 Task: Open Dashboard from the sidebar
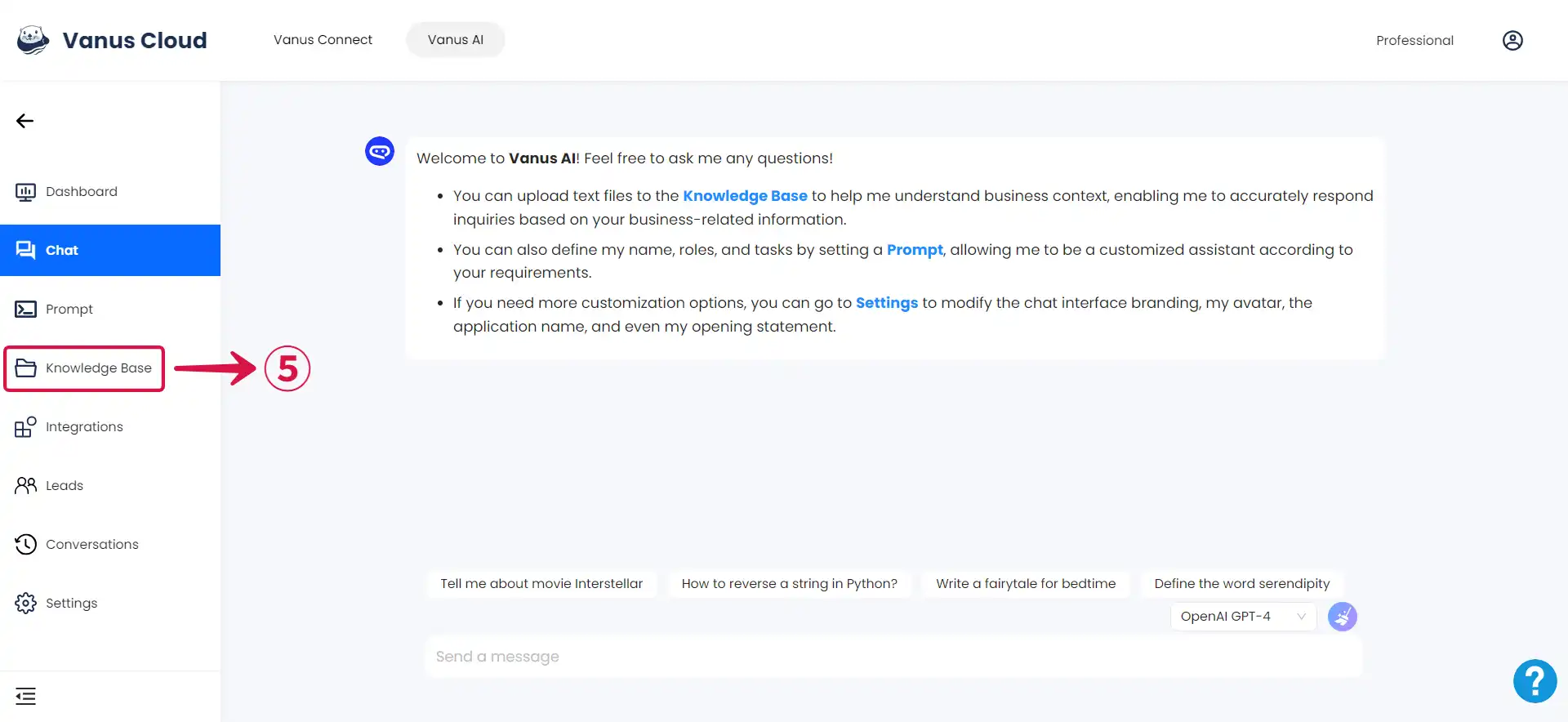point(110,192)
